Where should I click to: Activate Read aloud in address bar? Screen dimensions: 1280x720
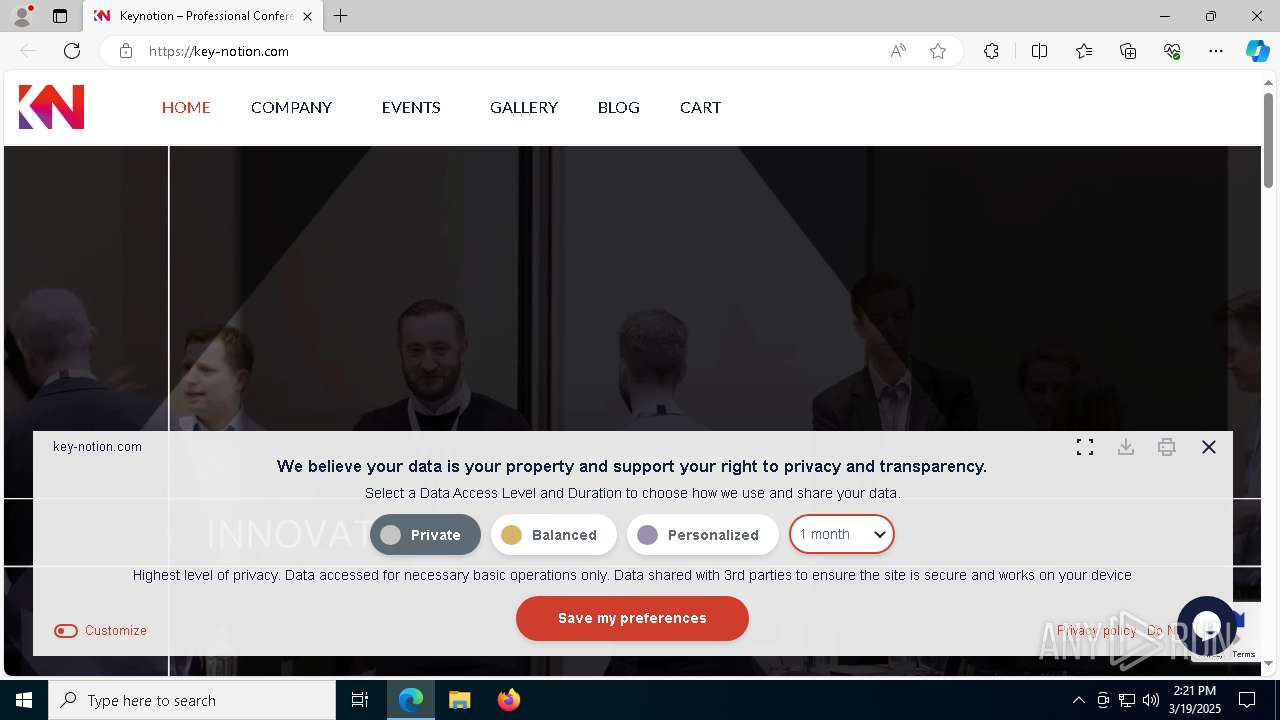pyautogui.click(x=898, y=51)
